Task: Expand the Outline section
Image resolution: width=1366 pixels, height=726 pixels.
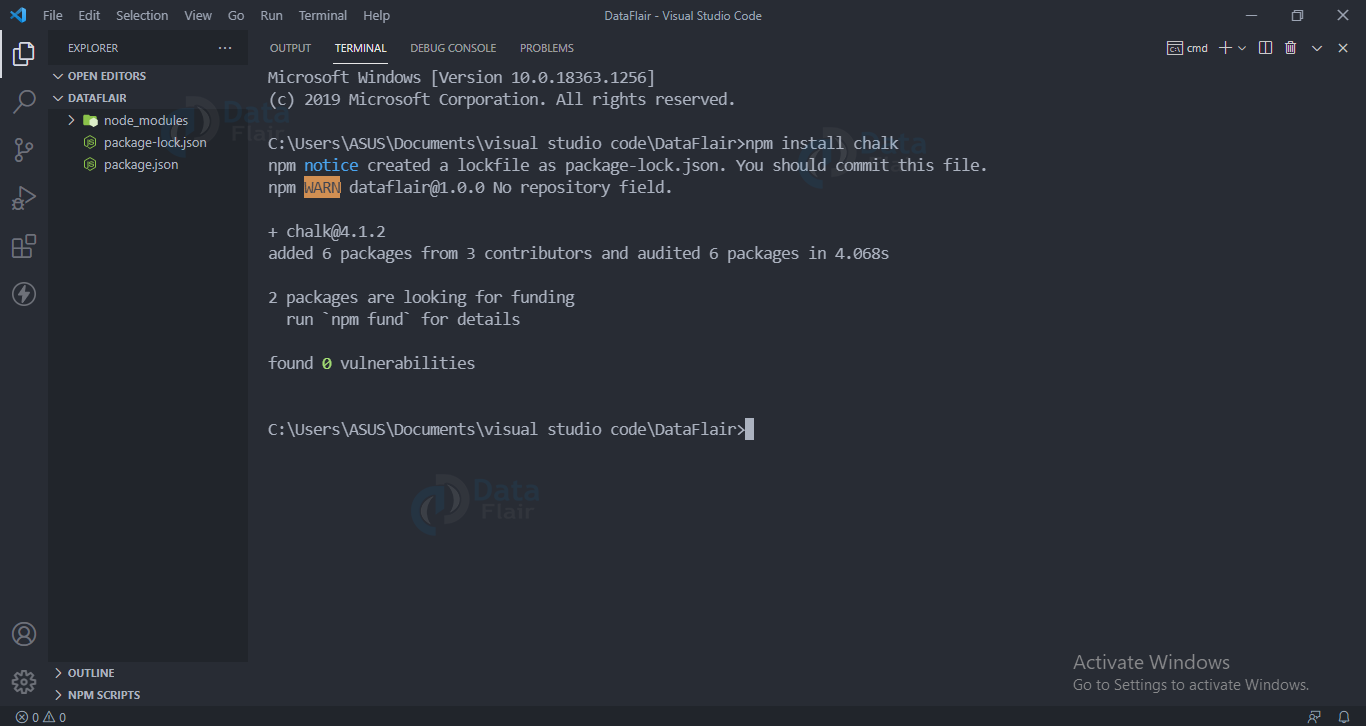Action: coord(148,673)
